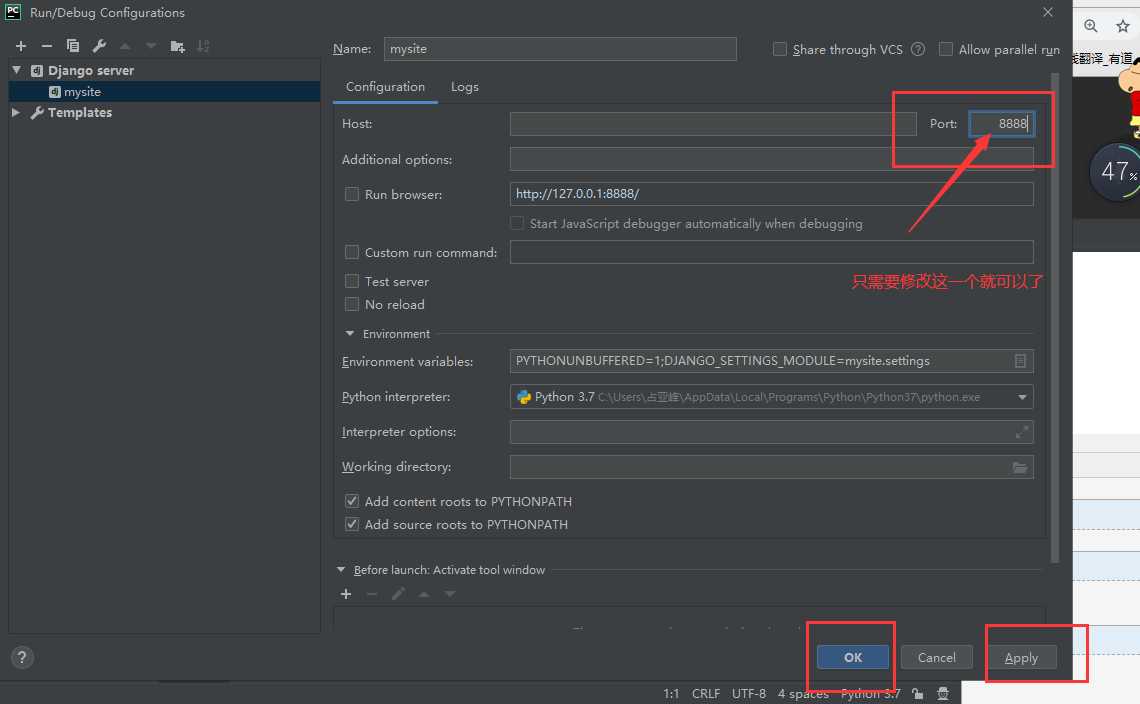Viewport: 1140px width, 704px height.
Task: Confirm with the OK button
Action: click(x=853, y=657)
